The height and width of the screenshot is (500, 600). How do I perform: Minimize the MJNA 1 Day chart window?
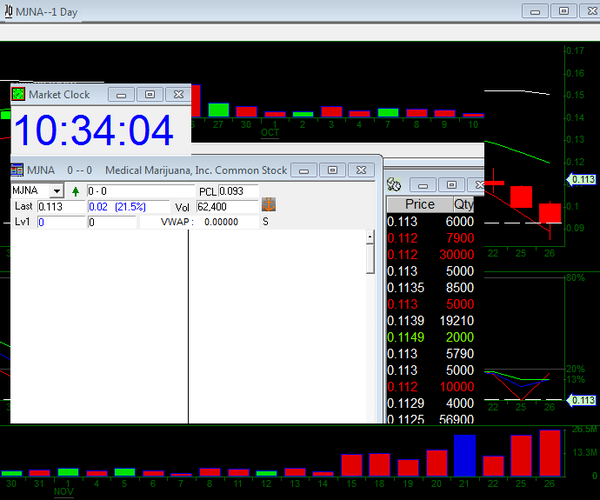pyautogui.click(x=535, y=9)
